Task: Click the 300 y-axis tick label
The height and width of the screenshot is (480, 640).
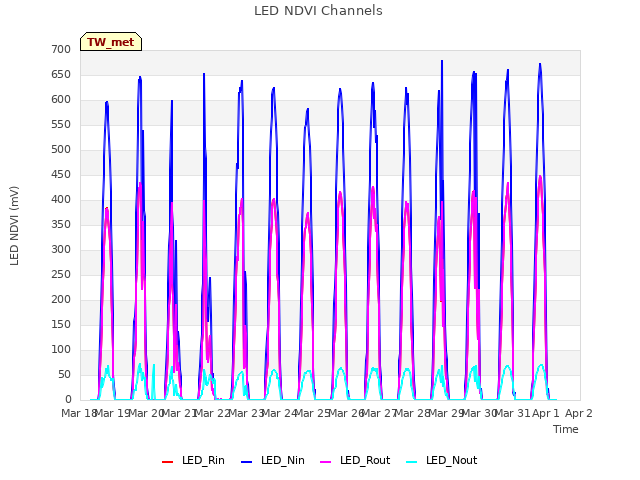Action: click(x=61, y=249)
